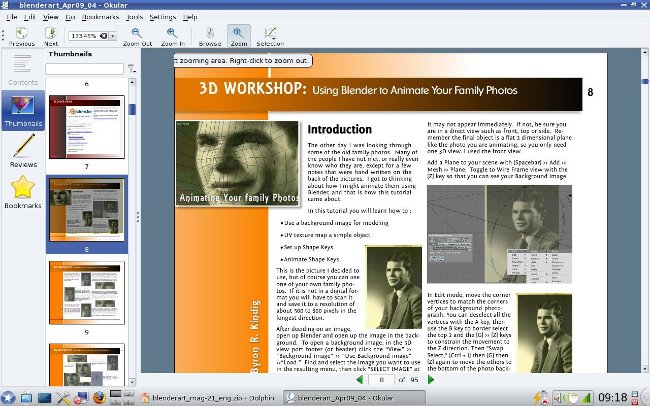Click the document vertical scrollbar handle
Viewport: 650px width, 406px height.
tap(645, 81)
